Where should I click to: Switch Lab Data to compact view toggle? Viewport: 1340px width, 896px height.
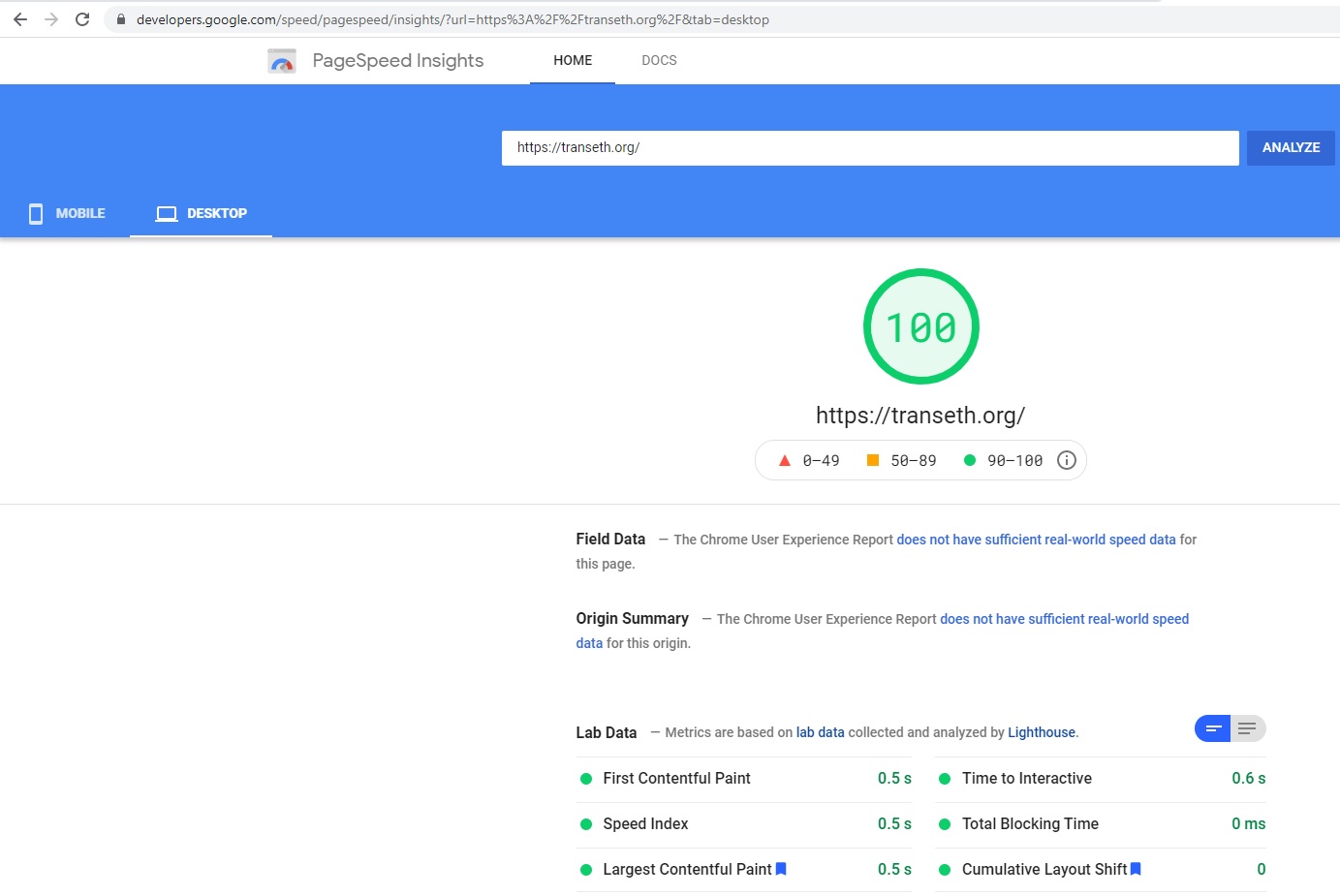[1212, 728]
